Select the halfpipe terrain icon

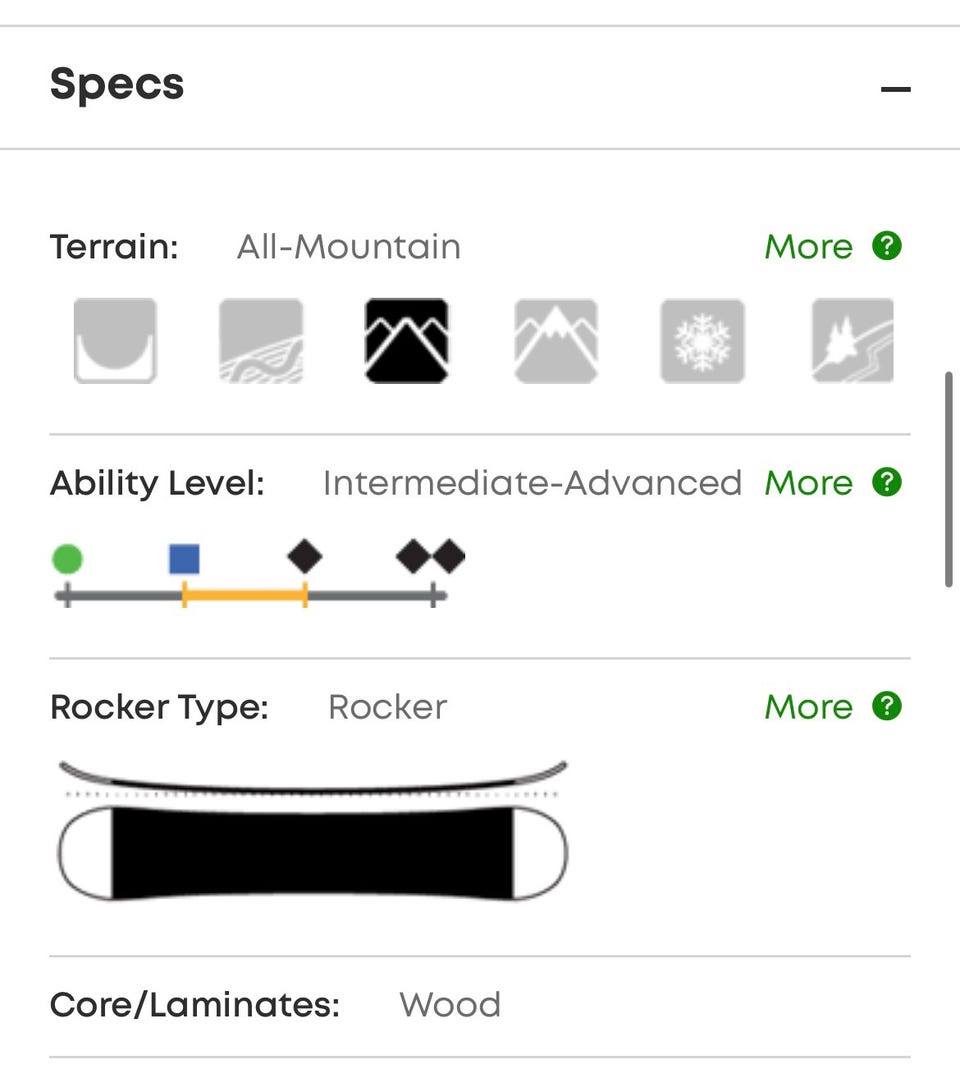point(115,341)
